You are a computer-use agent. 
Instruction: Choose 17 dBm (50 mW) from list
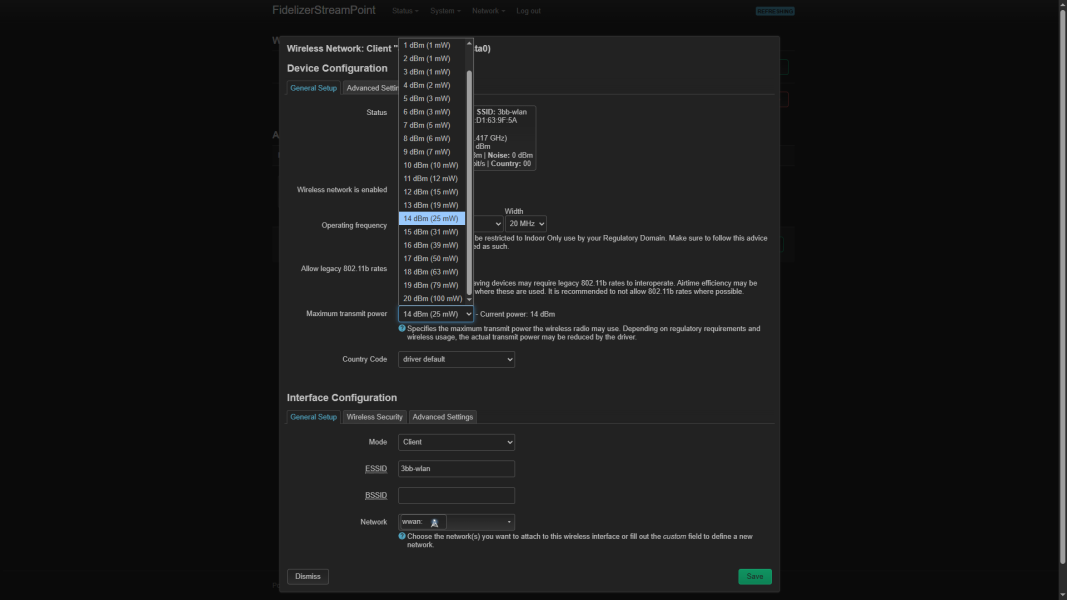coord(432,258)
